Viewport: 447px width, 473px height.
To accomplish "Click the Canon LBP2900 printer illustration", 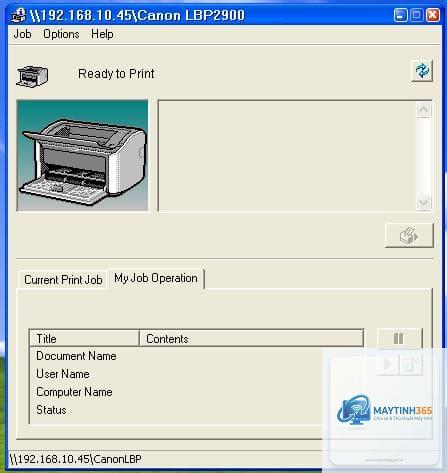I will tap(82, 155).
